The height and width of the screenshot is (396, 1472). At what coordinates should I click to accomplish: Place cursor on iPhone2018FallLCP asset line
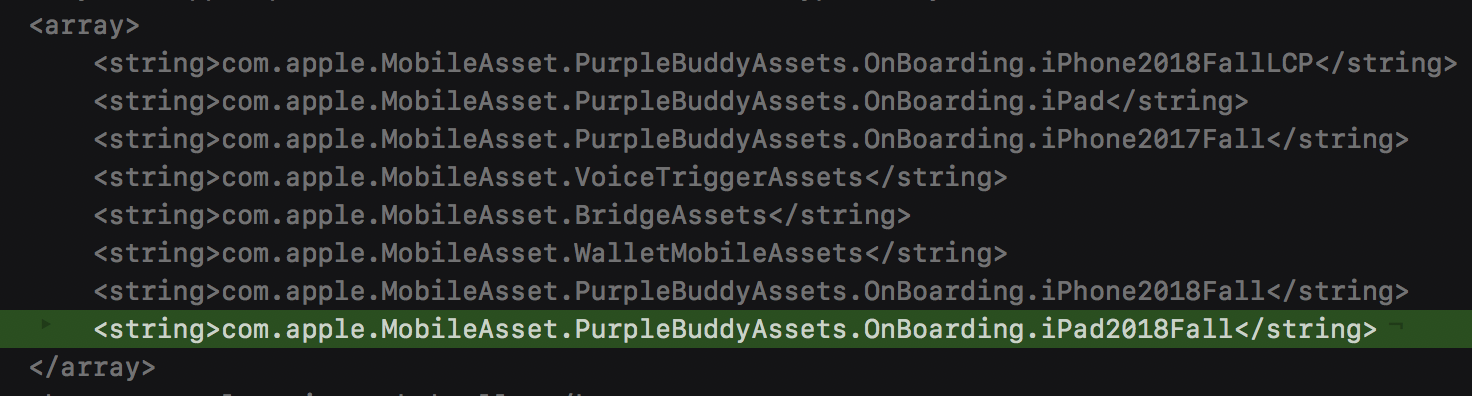pyautogui.click(x=775, y=64)
